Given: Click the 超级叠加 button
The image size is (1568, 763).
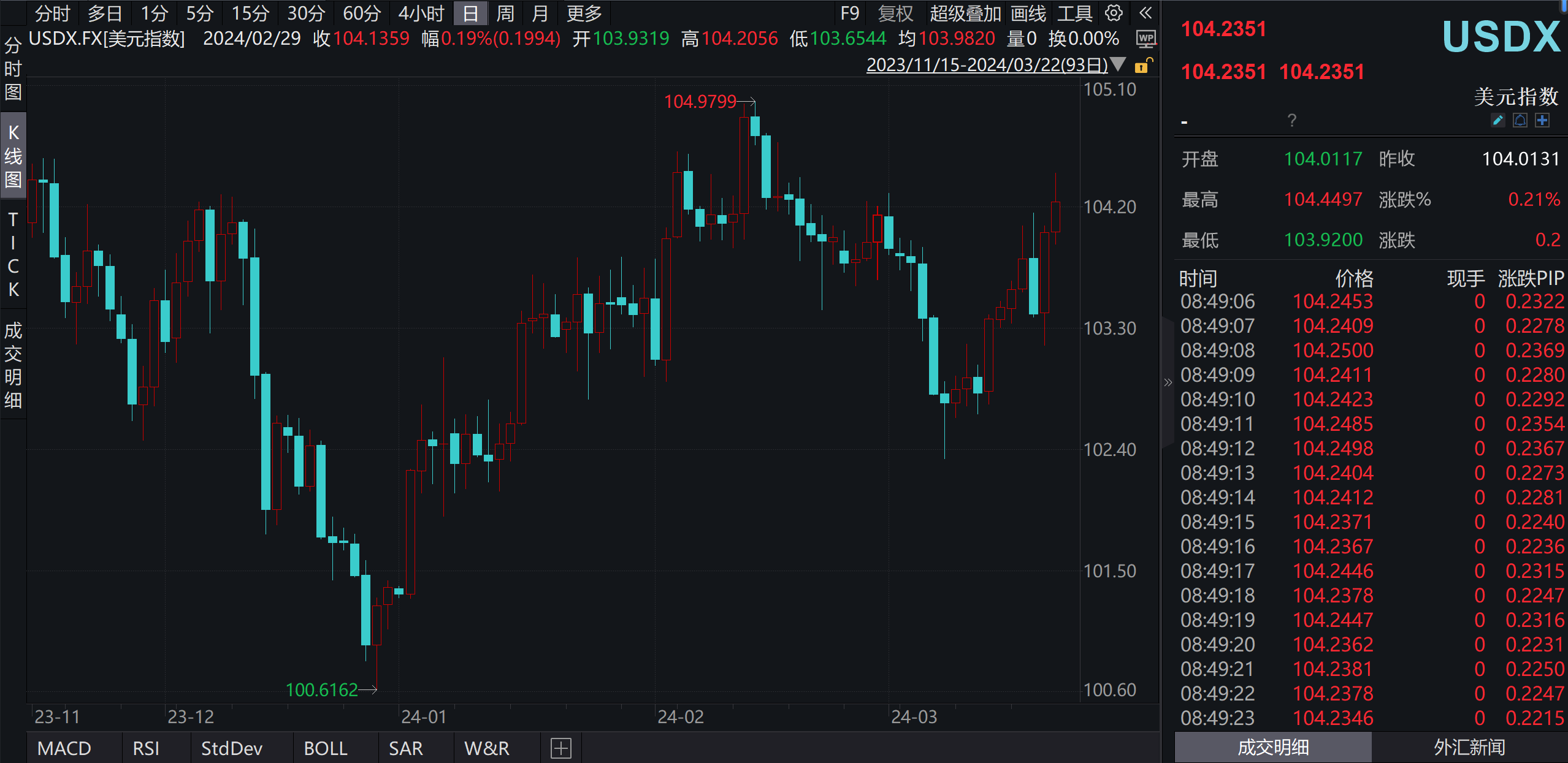Looking at the screenshot, I should point(965,13).
